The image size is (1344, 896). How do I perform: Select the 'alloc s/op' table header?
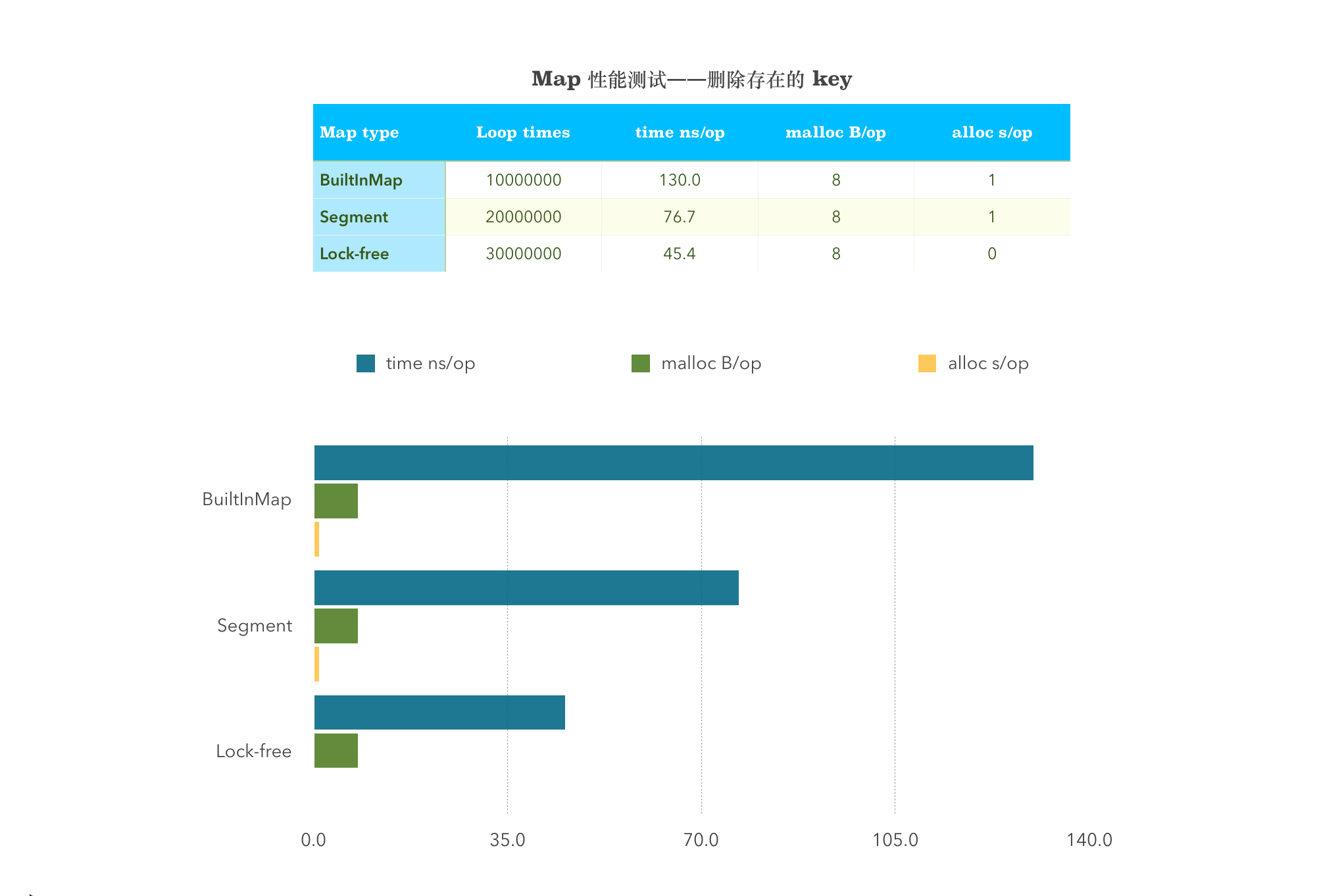coord(992,132)
